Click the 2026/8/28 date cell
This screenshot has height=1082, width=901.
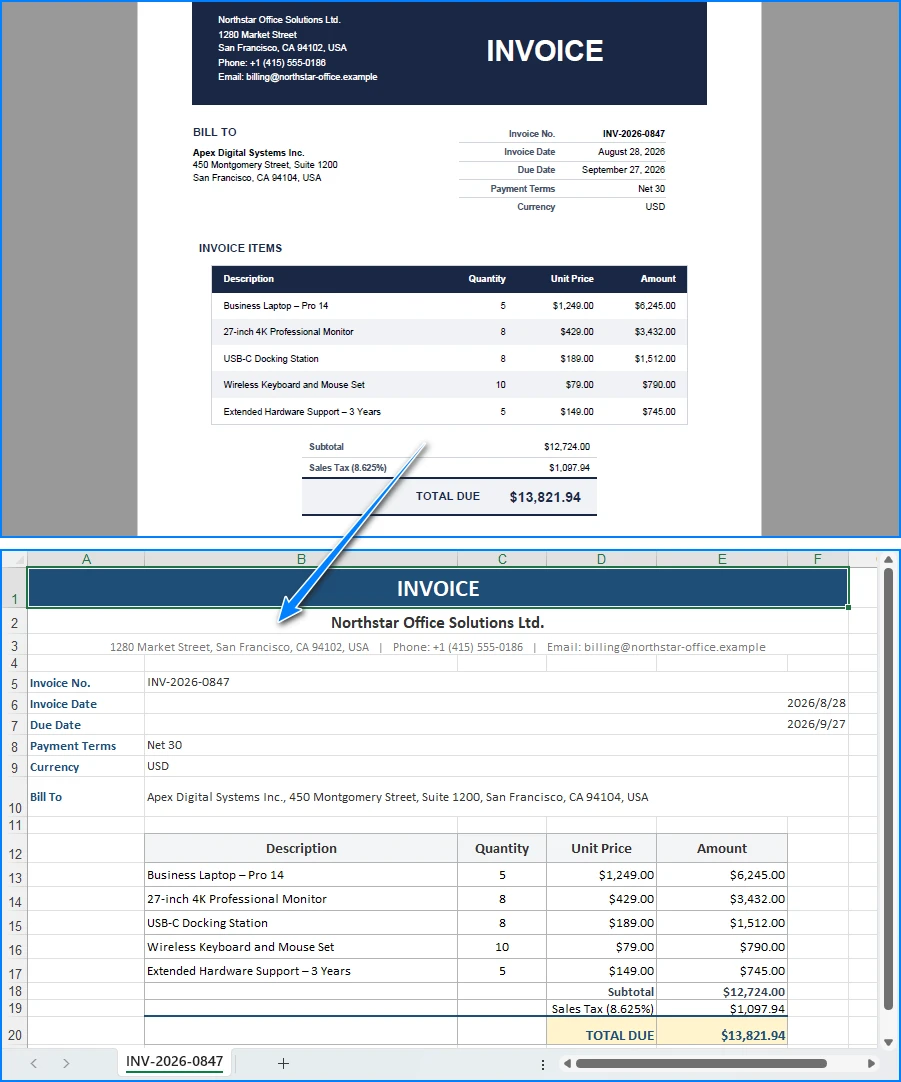click(496, 703)
